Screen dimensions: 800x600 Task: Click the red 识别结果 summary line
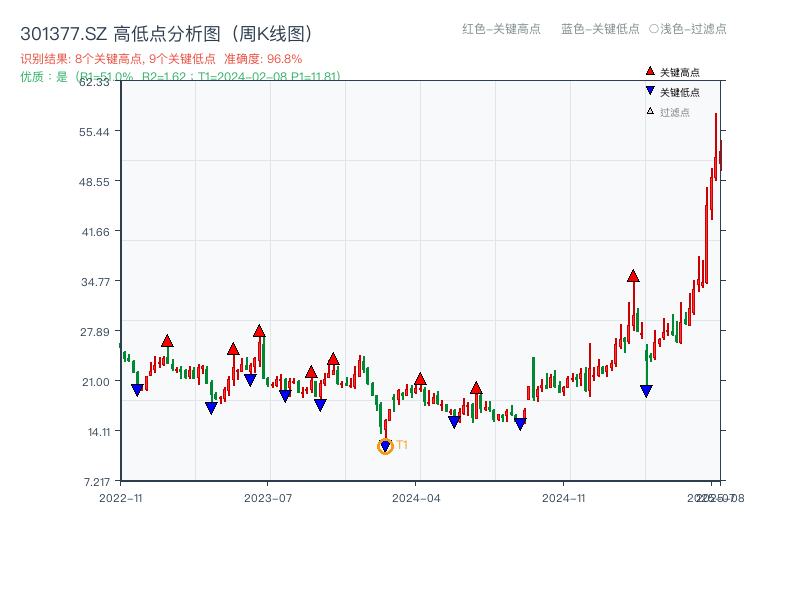coord(161,59)
